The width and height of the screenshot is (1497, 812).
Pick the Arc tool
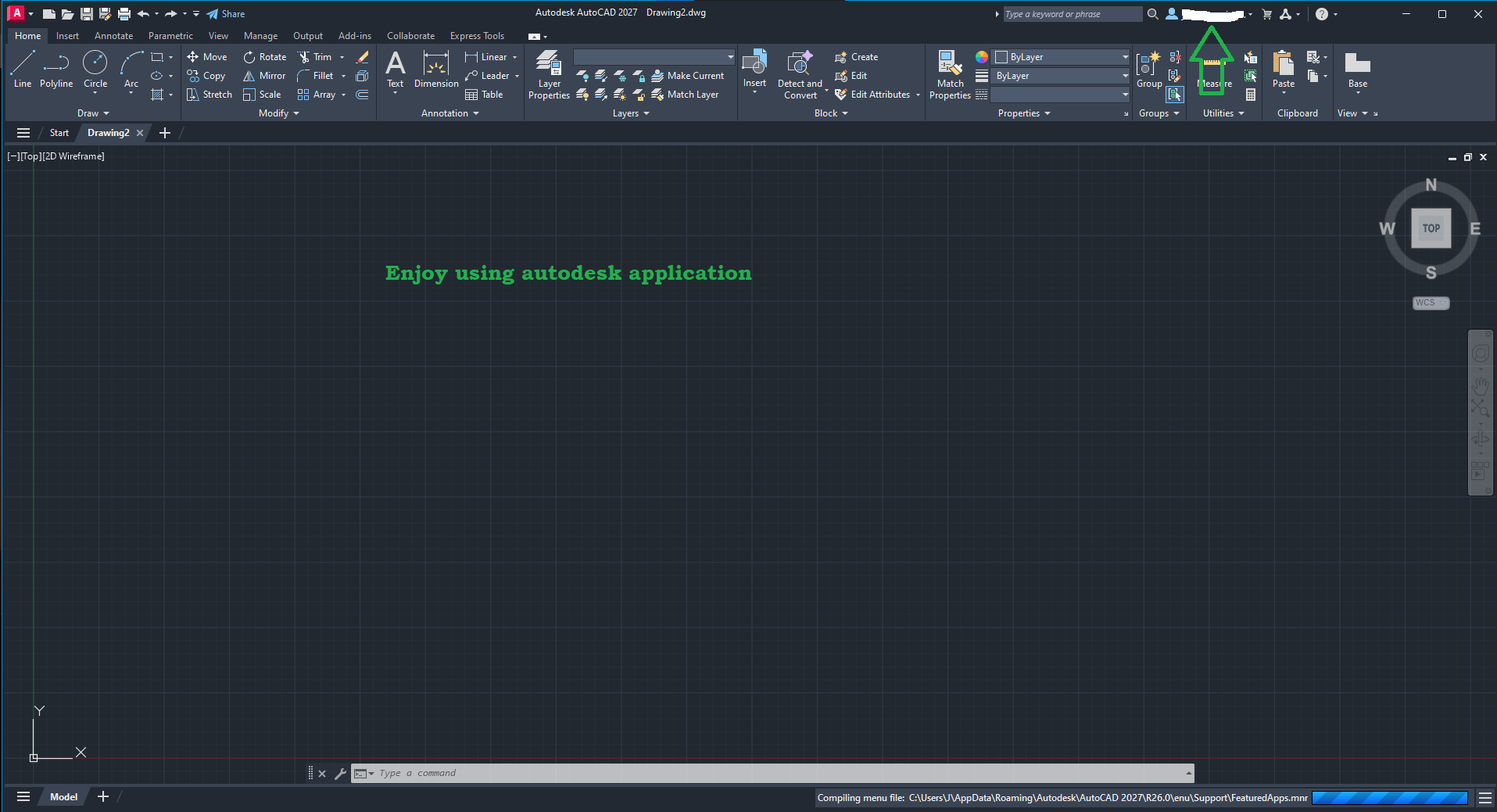coord(131,70)
